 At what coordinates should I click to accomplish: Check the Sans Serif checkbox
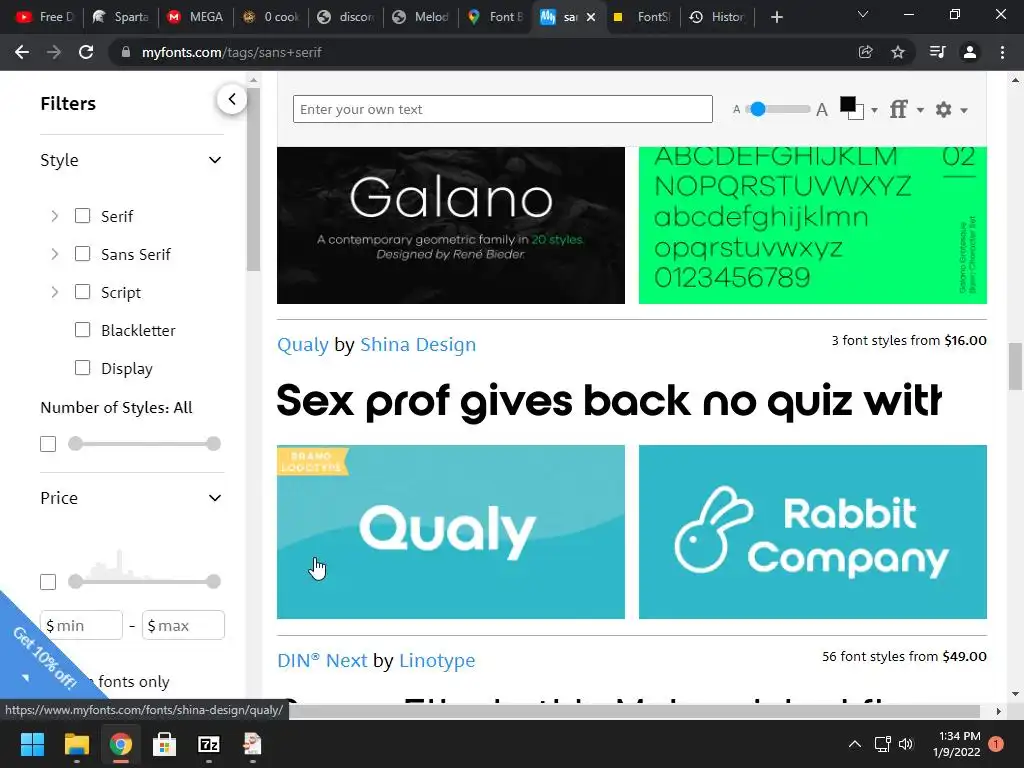coord(82,253)
